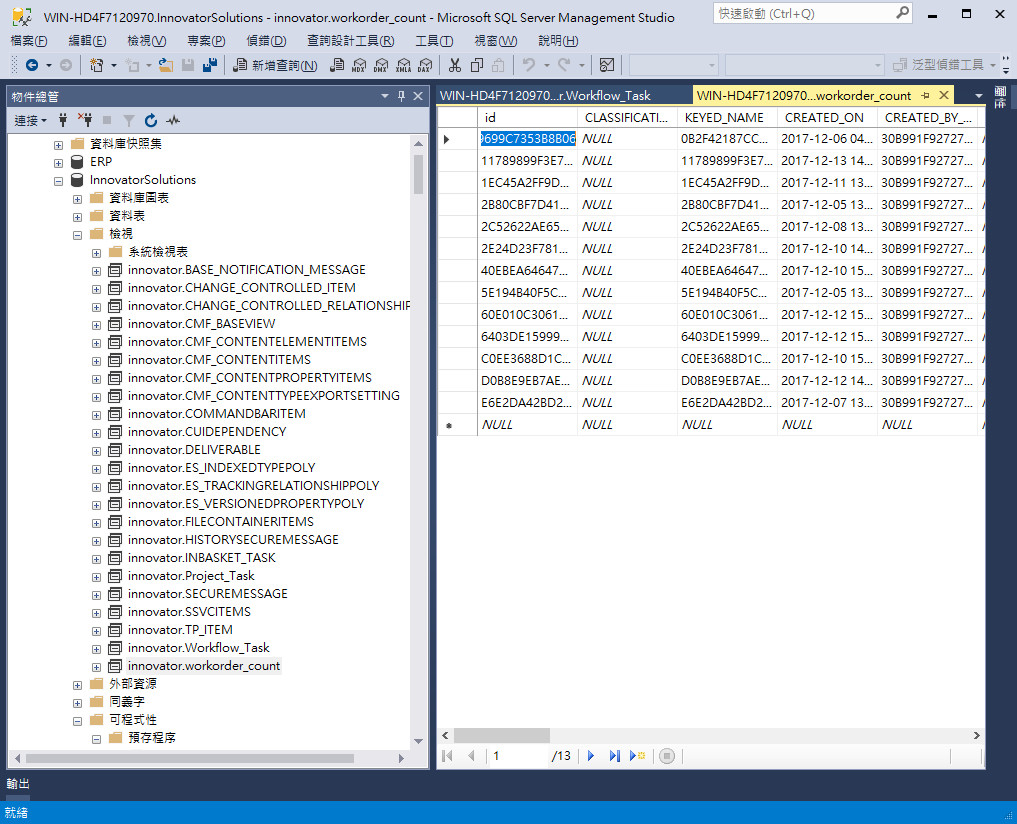This screenshot has width=1017, height=824.
Task: Click Connect Object Explorer plug icon
Action: [x=63, y=120]
